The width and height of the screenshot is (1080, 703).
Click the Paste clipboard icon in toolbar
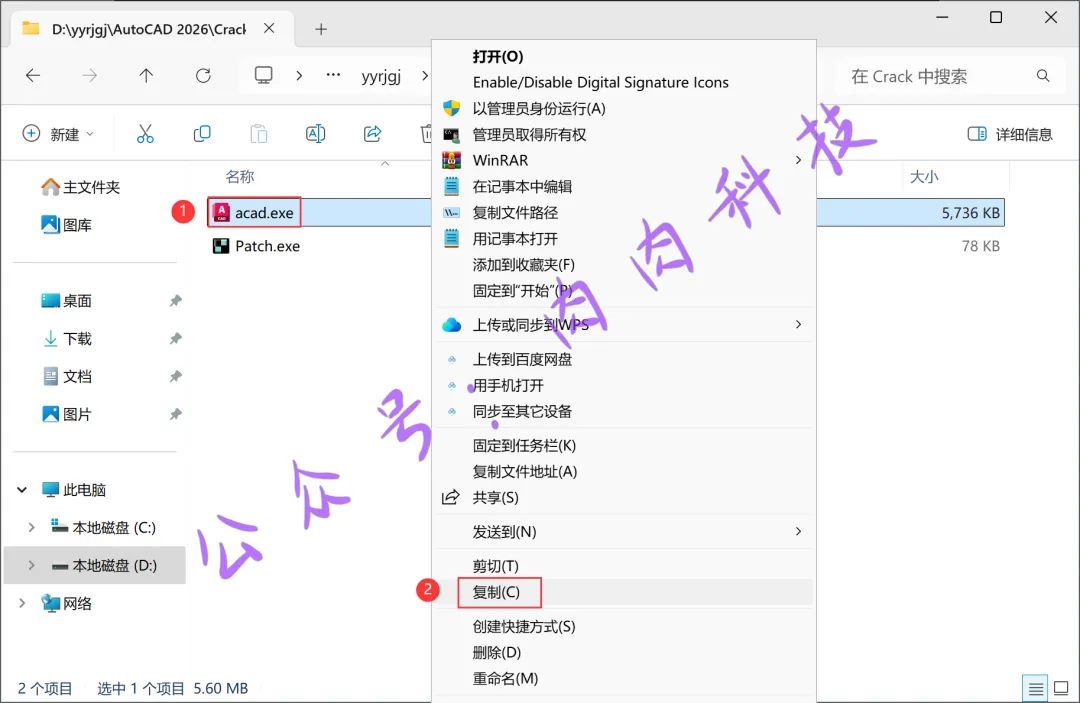(x=259, y=134)
